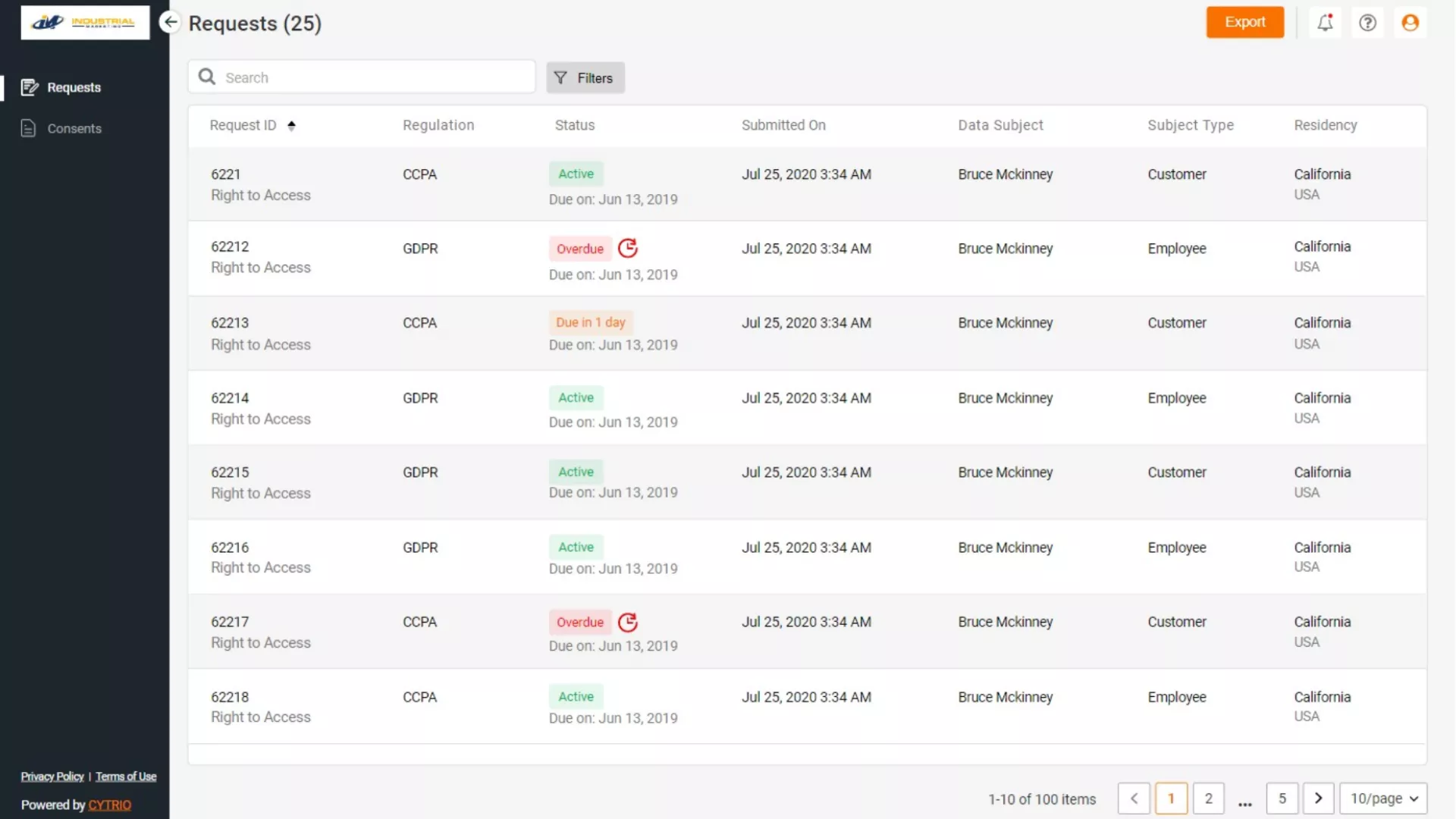Click the magnifier search icon

tap(207, 77)
